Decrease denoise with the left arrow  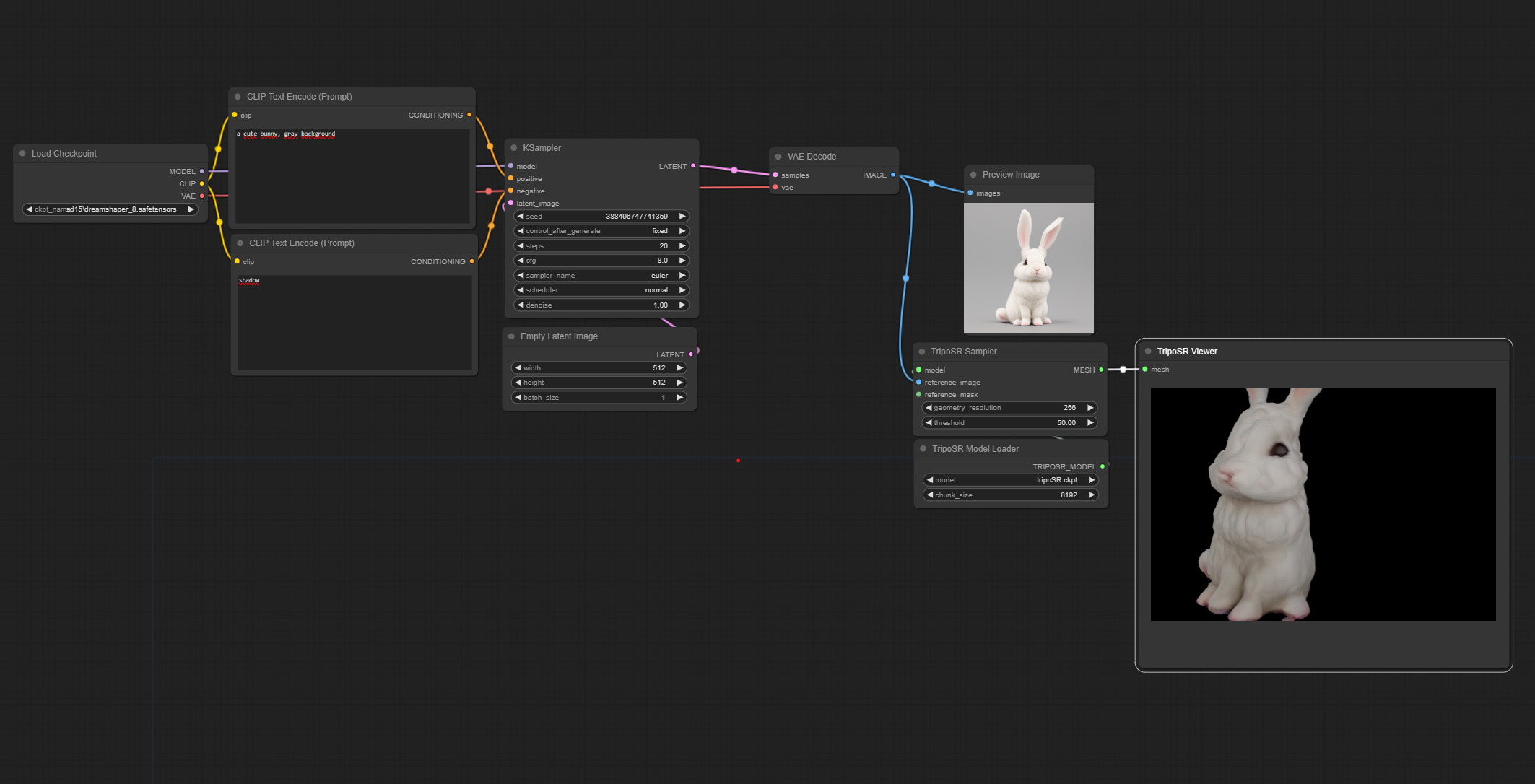tap(521, 305)
